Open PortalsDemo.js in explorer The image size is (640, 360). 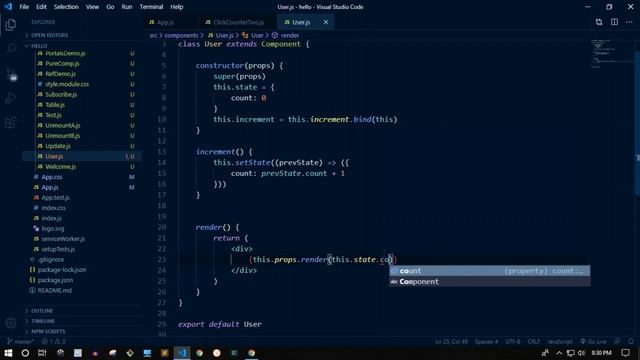pyautogui.click(x=65, y=53)
